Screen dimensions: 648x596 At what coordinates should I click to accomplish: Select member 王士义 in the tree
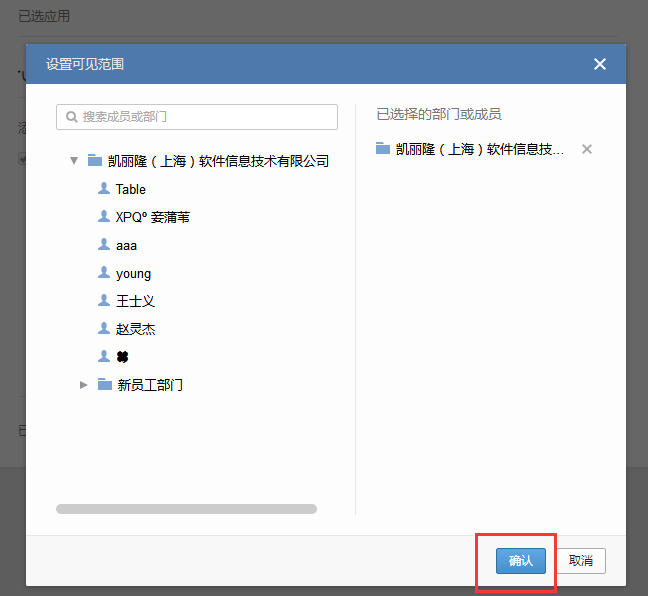[135, 301]
